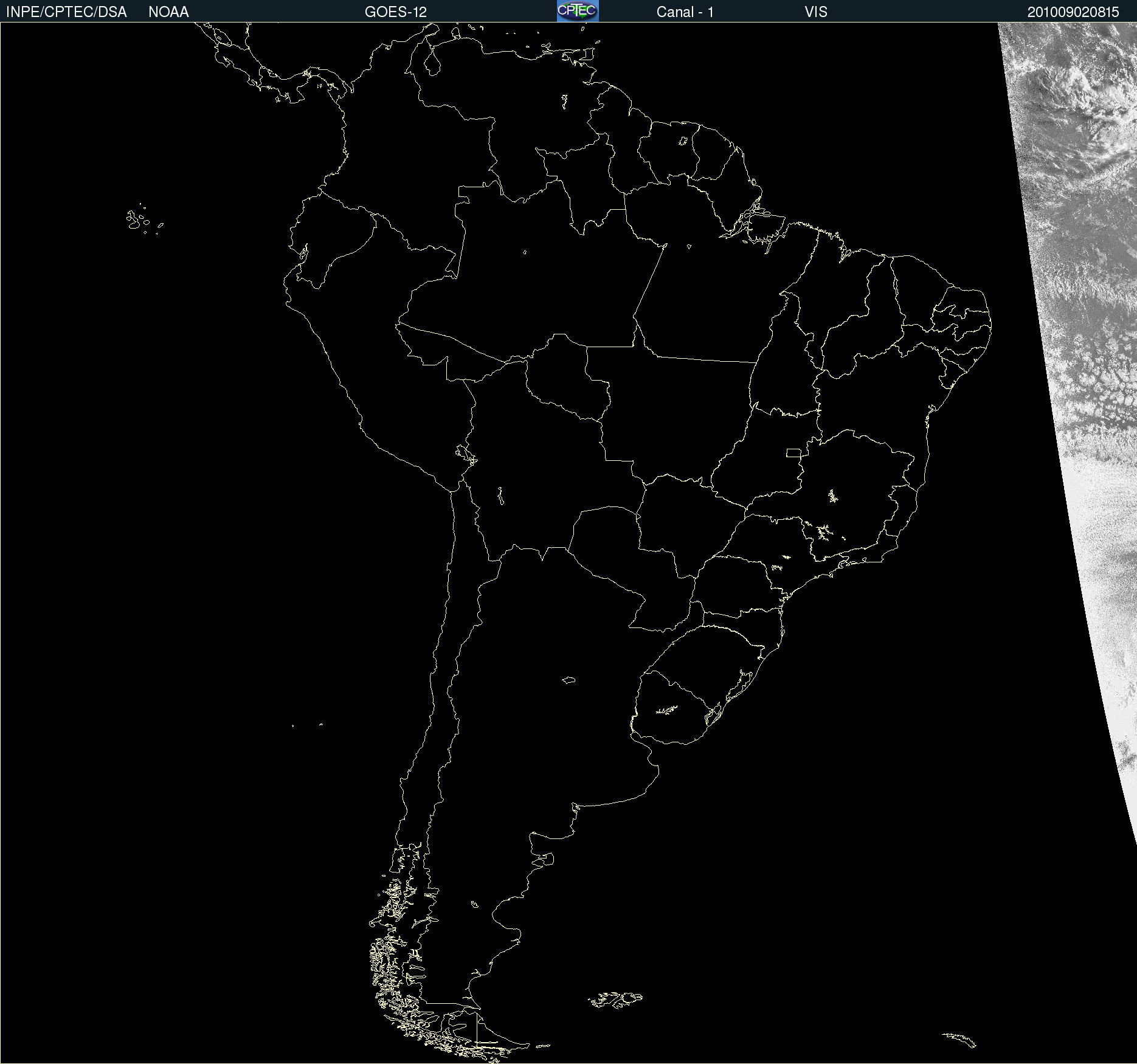Click the VIS label in header
This screenshot has width=1137, height=1064.
click(816, 12)
